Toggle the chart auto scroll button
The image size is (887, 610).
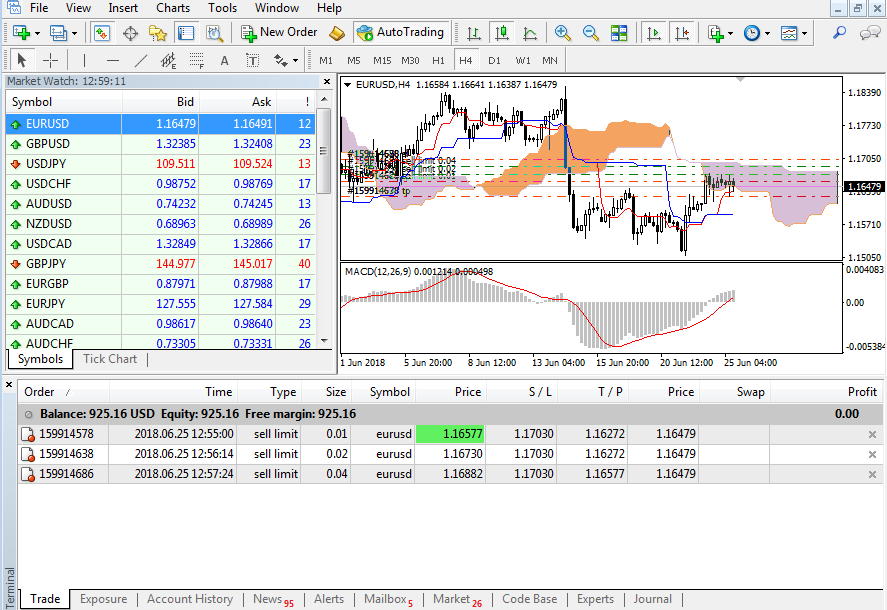[x=654, y=33]
